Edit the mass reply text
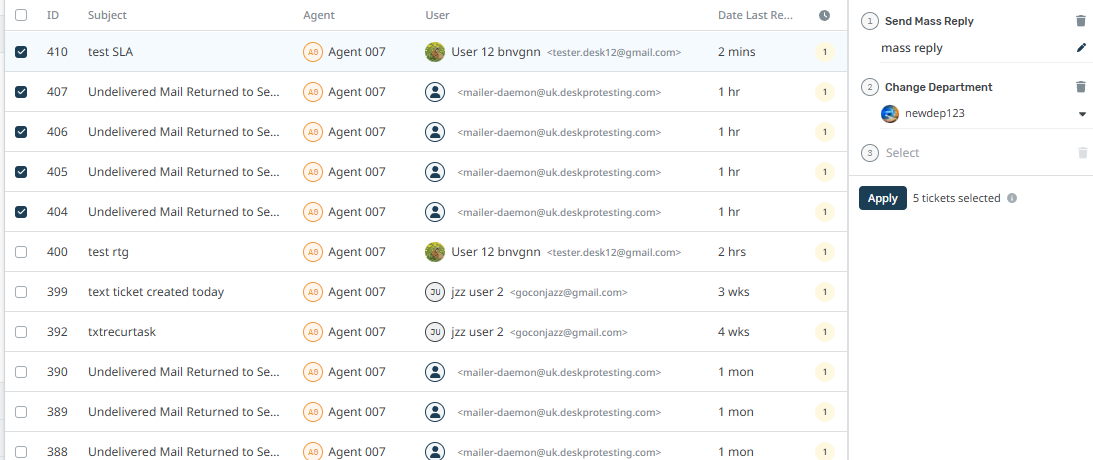 pos(1080,48)
